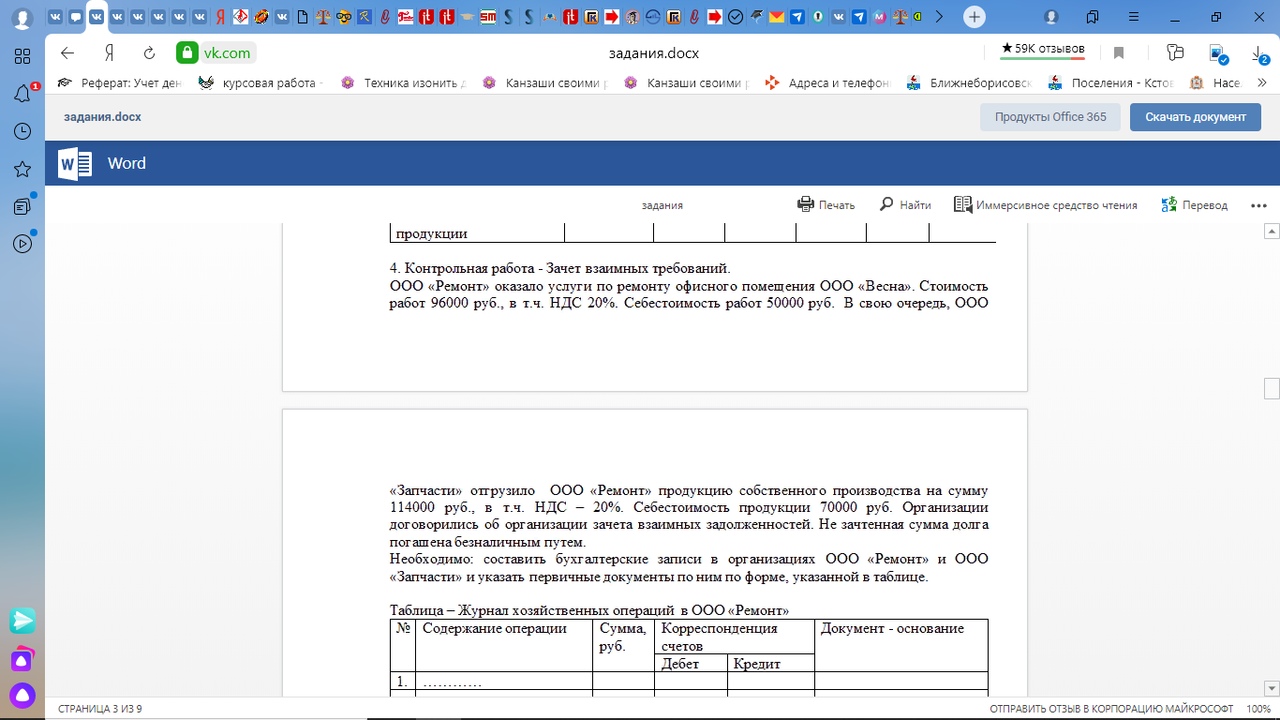Open the three-dots more options menu

pos(1259,205)
